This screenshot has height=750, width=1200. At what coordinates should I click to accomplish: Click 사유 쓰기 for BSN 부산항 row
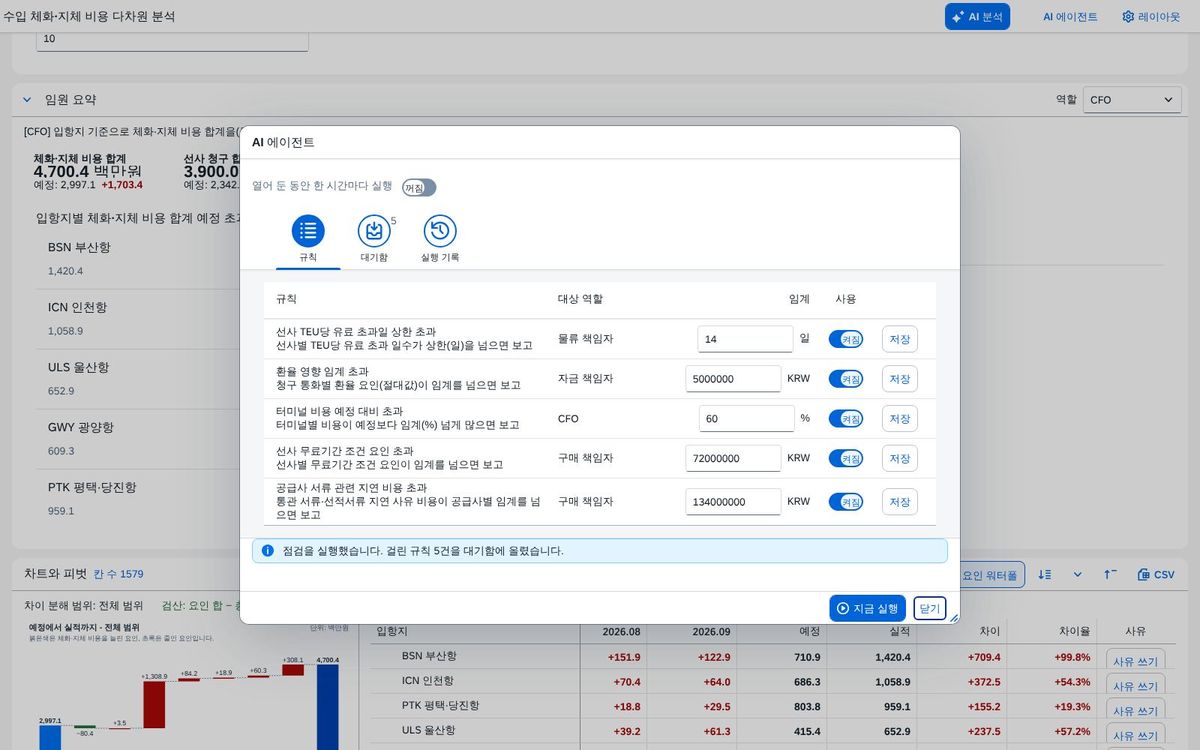(x=1135, y=661)
